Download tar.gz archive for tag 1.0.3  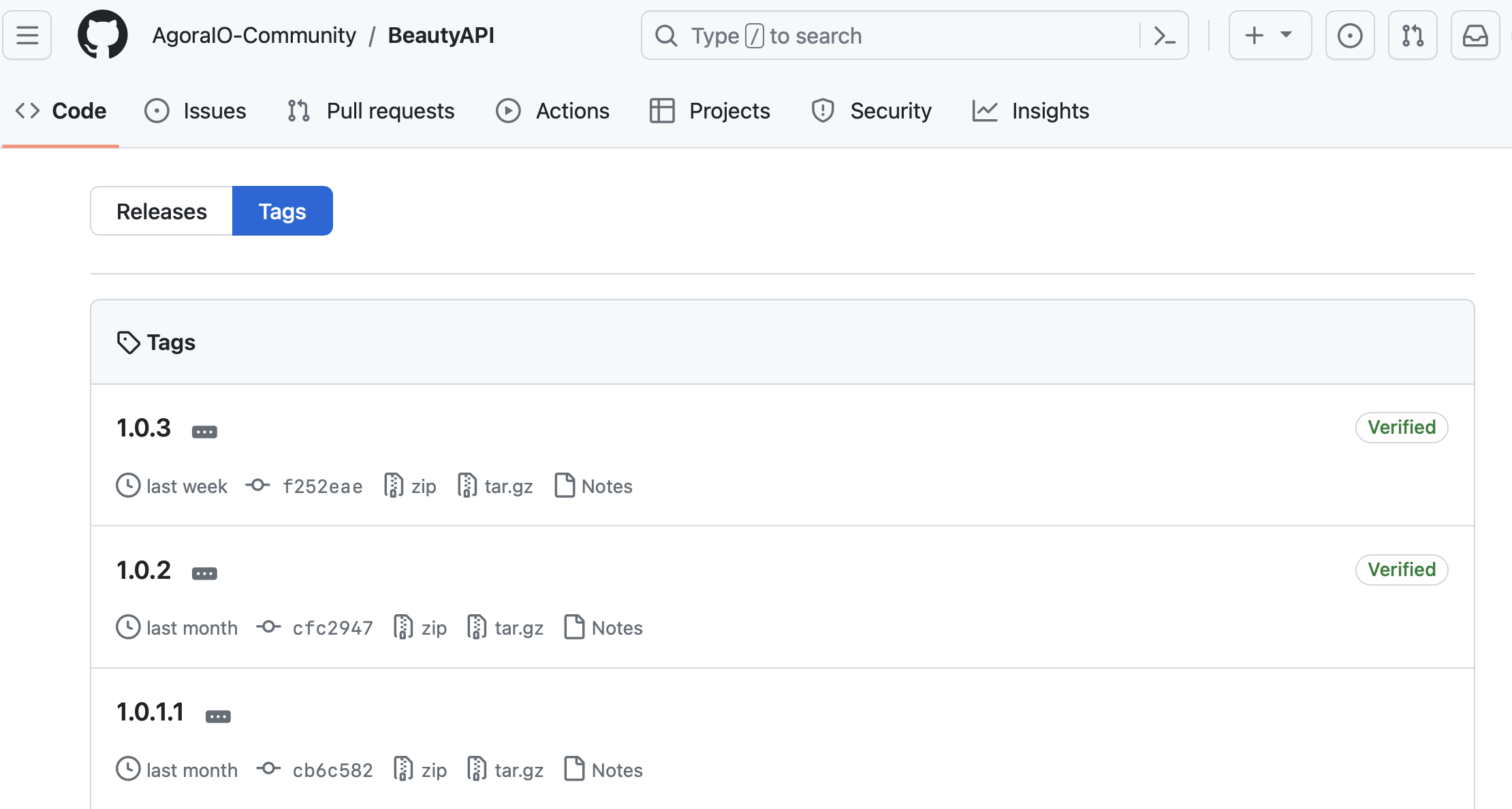point(495,486)
